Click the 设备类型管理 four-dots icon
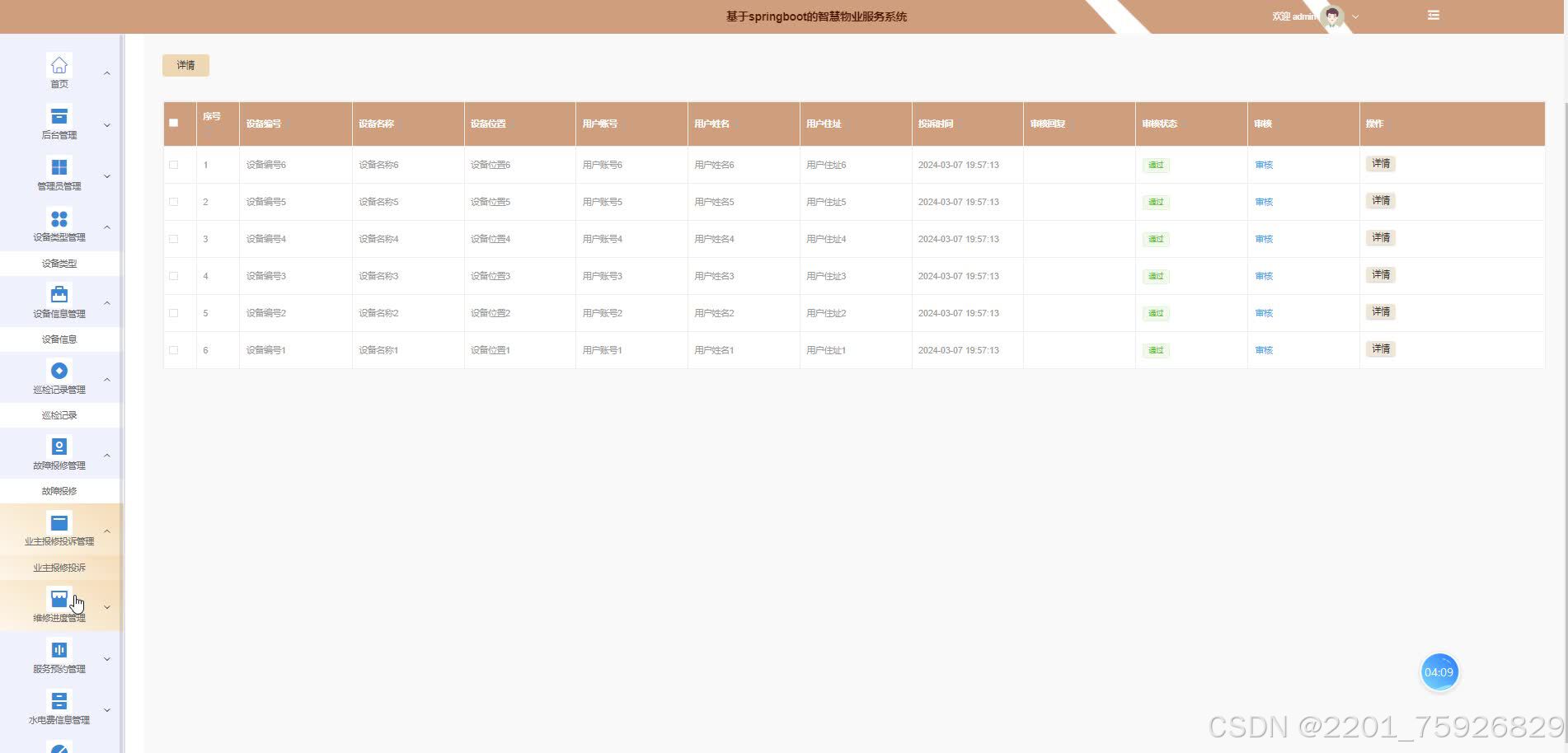The image size is (1568, 753). click(x=59, y=218)
